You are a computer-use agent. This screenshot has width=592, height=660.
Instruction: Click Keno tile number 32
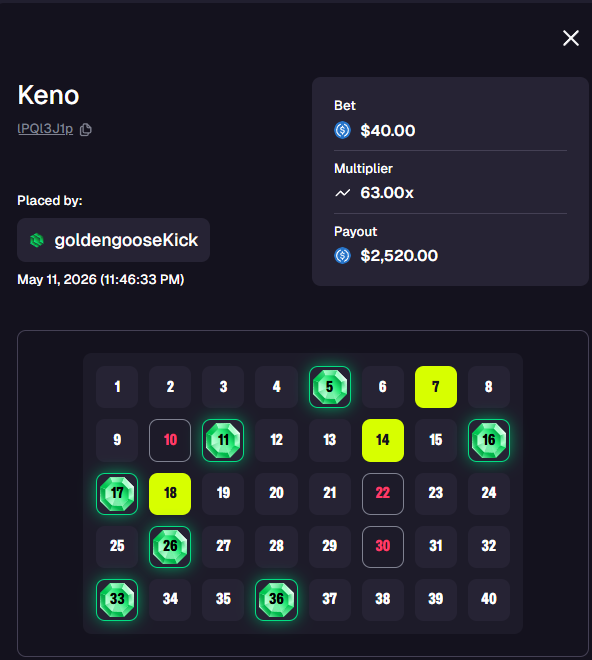pyautogui.click(x=489, y=546)
